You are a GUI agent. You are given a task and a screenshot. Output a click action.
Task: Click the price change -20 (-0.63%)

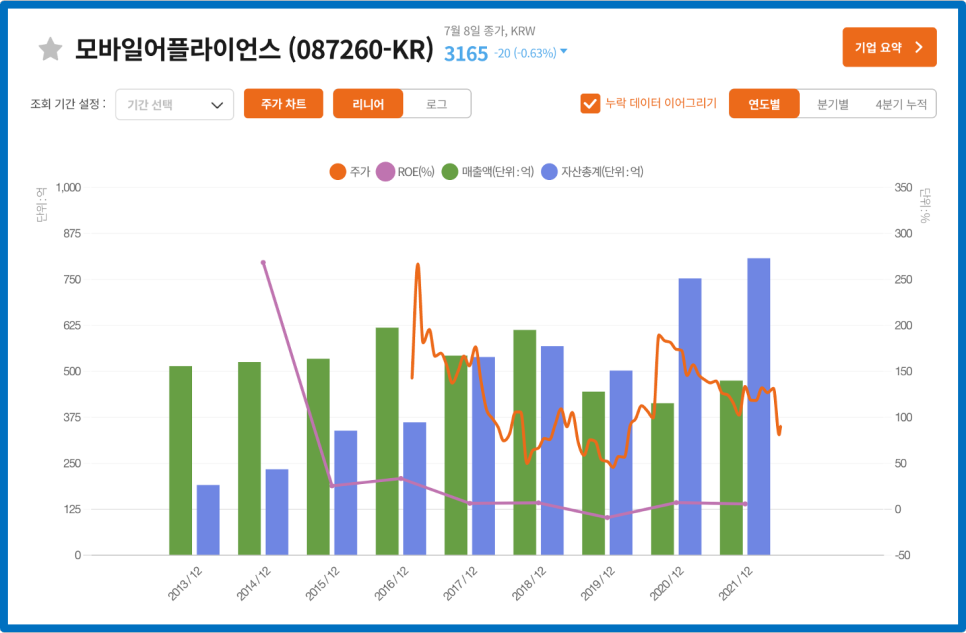click(x=525, y=54)
